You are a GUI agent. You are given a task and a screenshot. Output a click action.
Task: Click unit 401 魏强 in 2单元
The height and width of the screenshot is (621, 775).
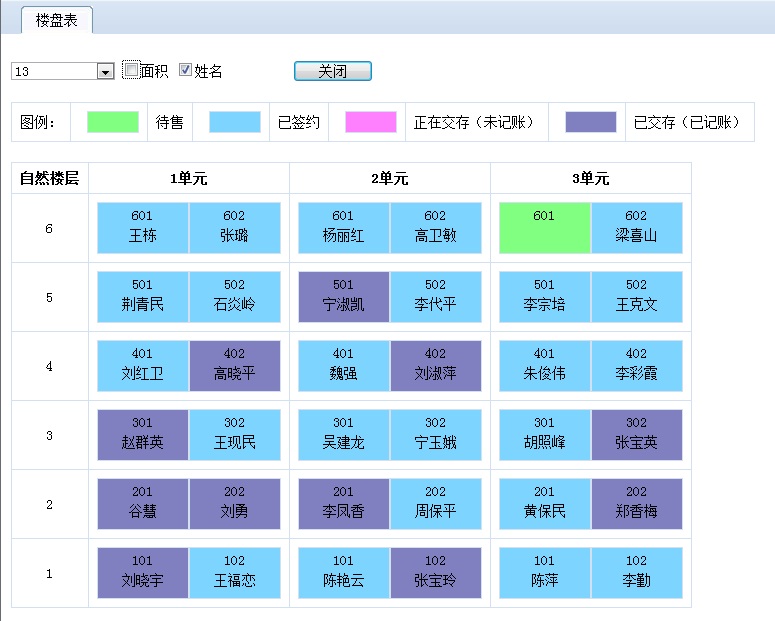pos(344,366)
